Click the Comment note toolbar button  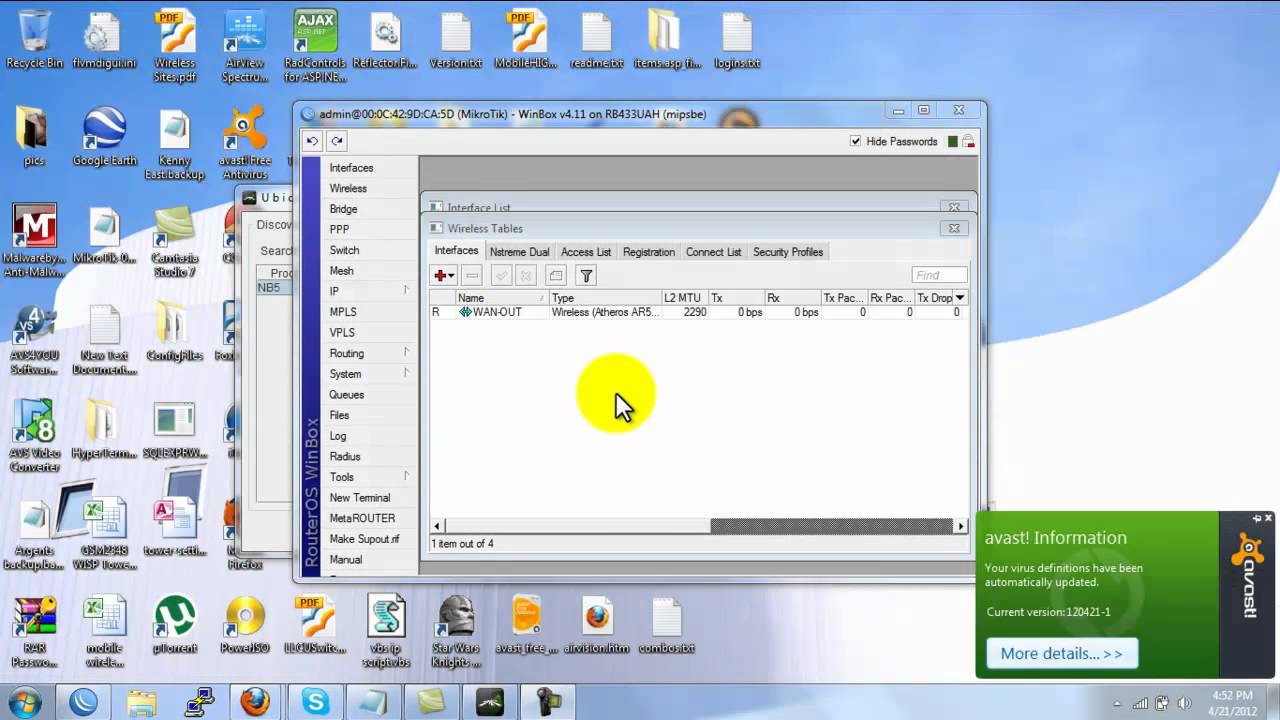(556, 275)
